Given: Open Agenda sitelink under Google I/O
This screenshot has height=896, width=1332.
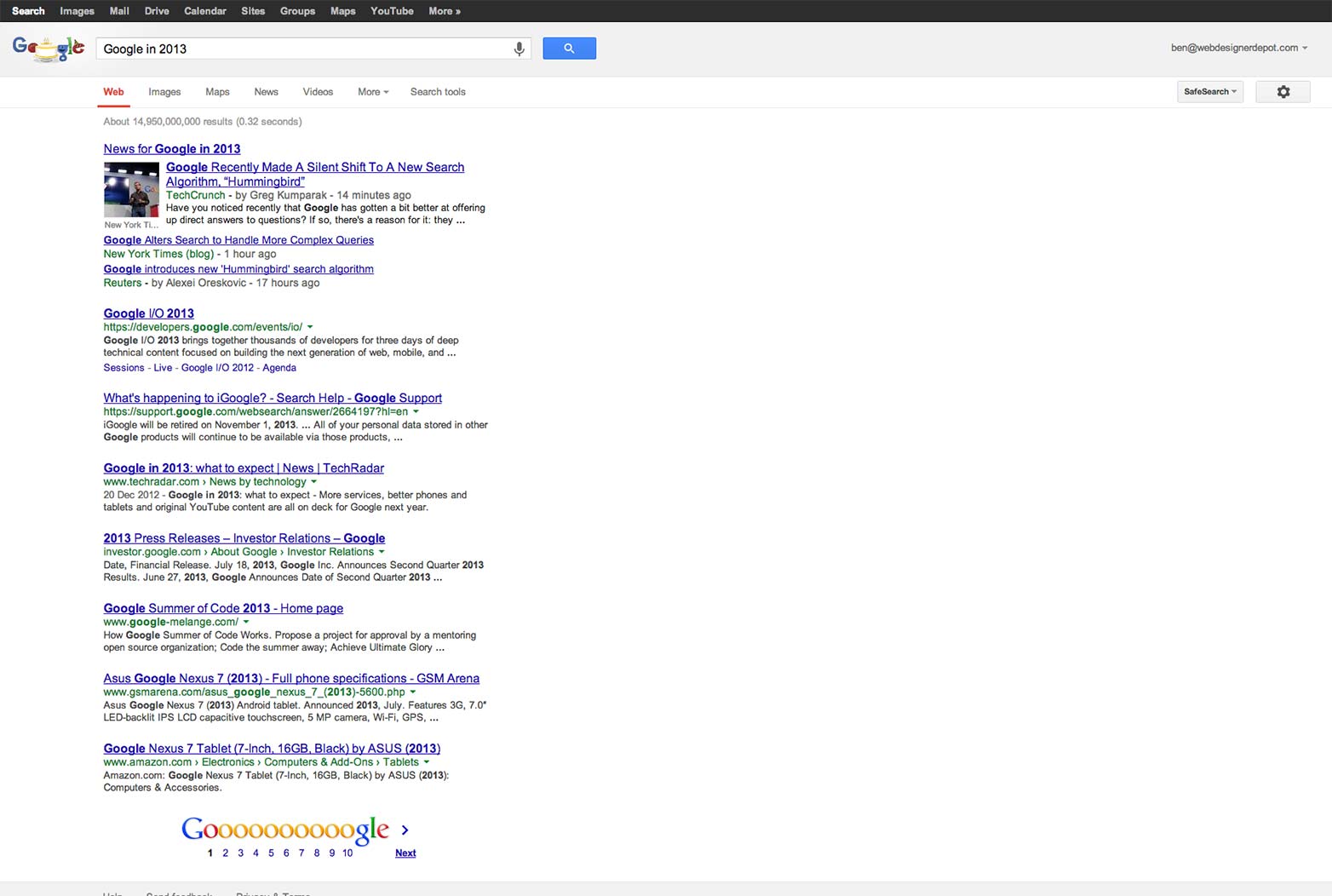Looking at the screenshot, I should [x=279, y=368].
